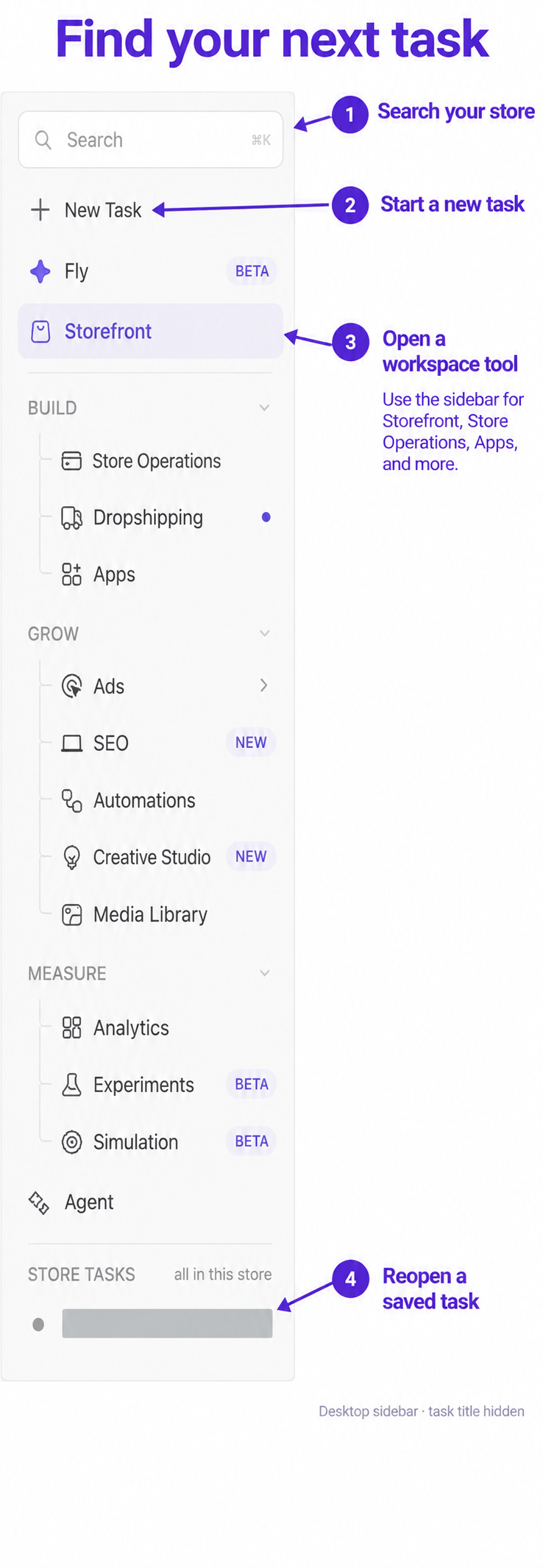The image size is (543, 1568).
Task: Open the Analytics menu item
Action: tap(151, 1028)
